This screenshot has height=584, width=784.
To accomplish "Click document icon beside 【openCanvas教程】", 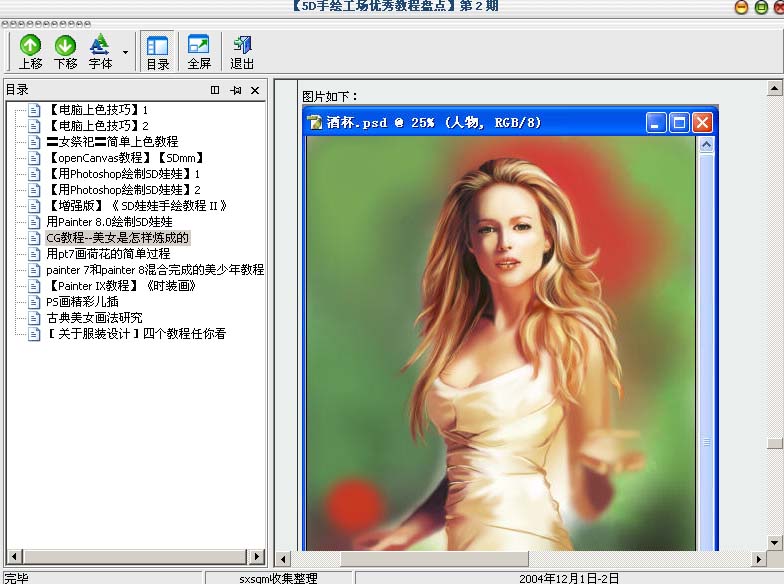I will [x=34, y=158].
